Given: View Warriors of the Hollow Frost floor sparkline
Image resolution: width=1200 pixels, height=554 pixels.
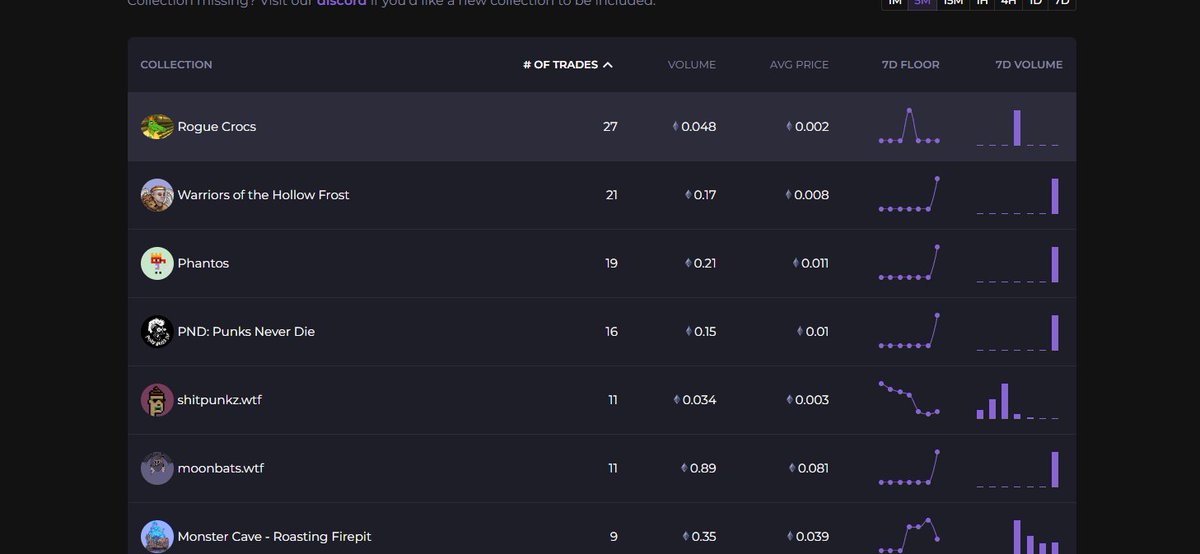Looking at the screenshot, I should pyautogui.click(x=909, y=194).
